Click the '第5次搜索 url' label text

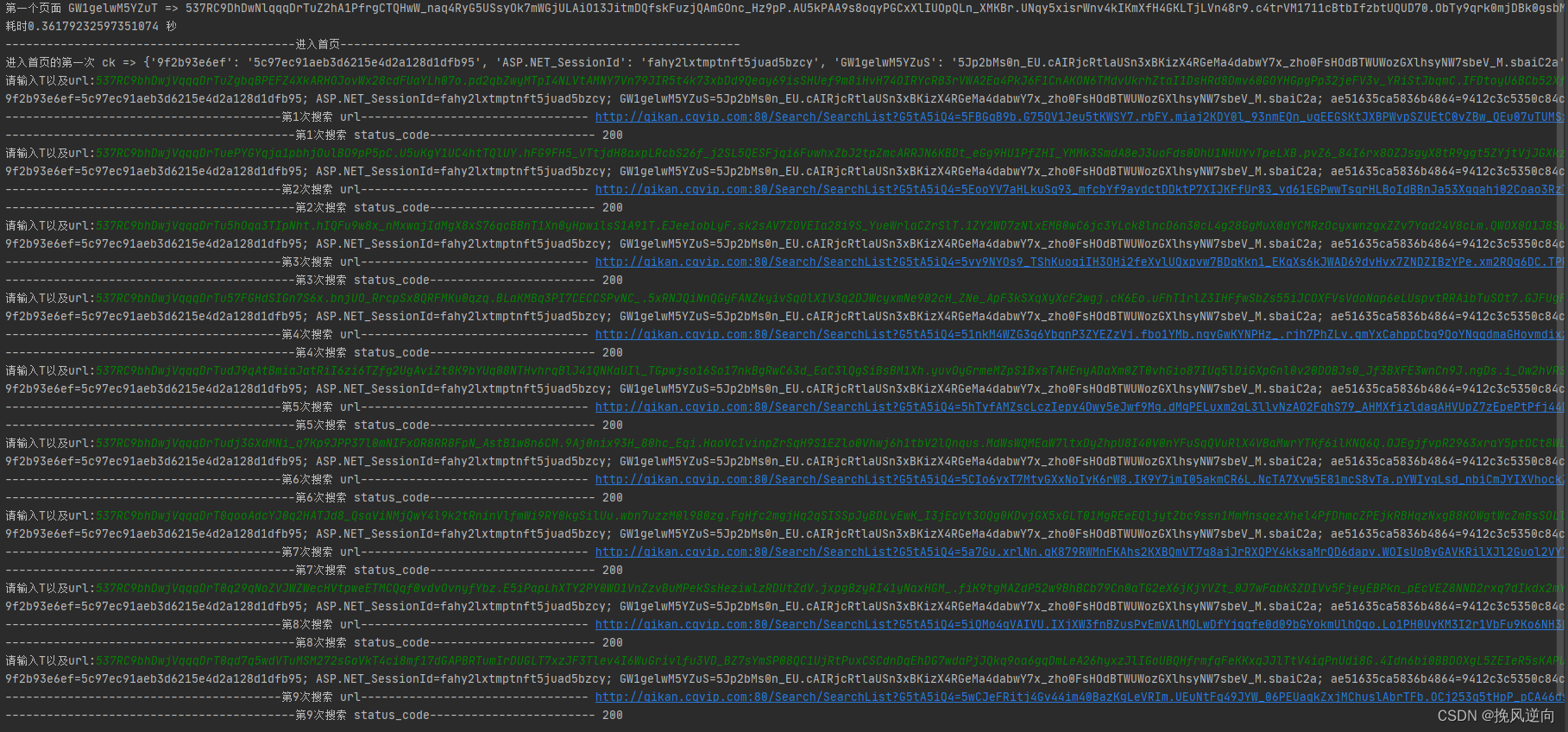pos(321,407)
